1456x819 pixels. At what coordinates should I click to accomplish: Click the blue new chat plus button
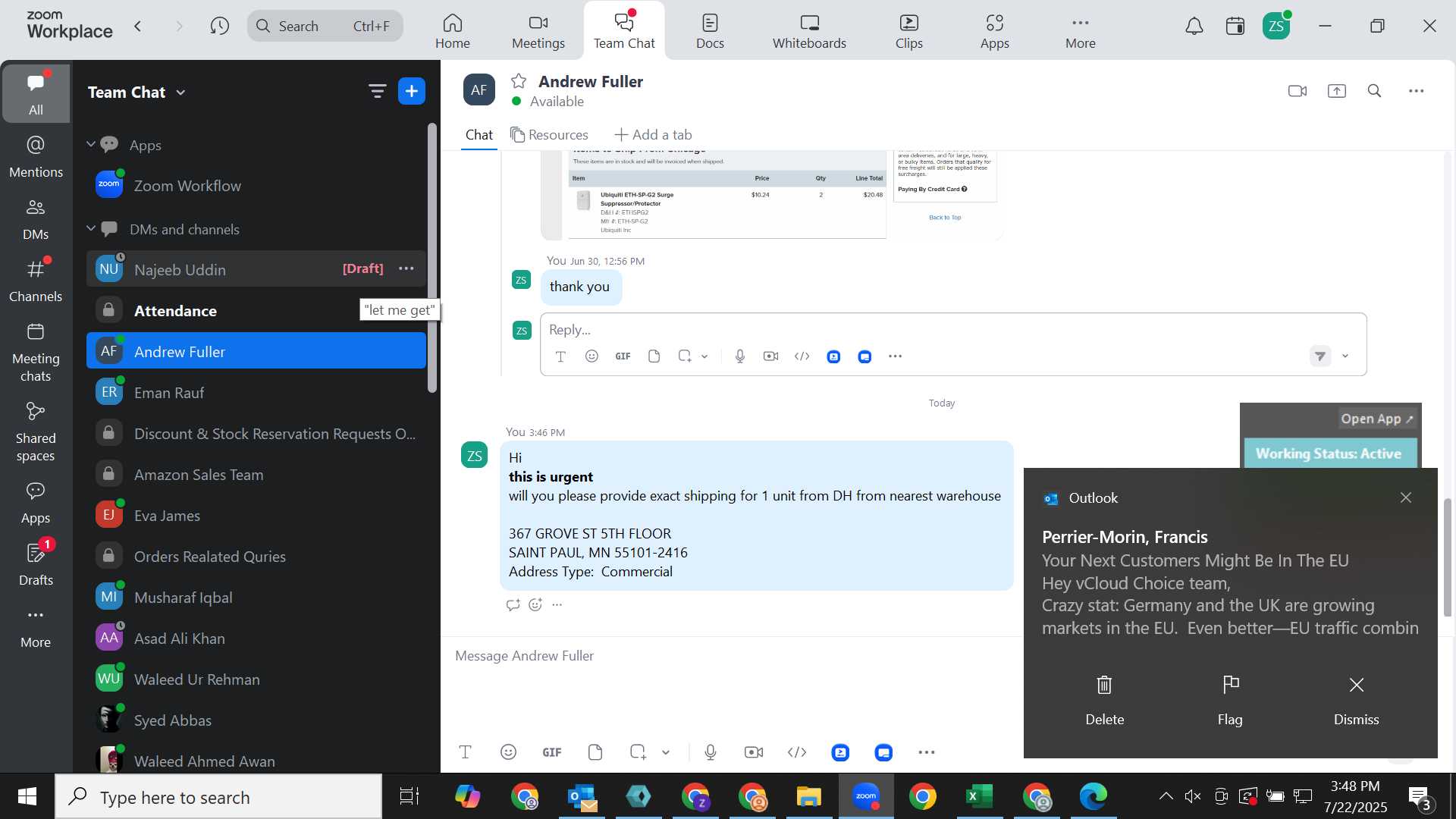412,92
